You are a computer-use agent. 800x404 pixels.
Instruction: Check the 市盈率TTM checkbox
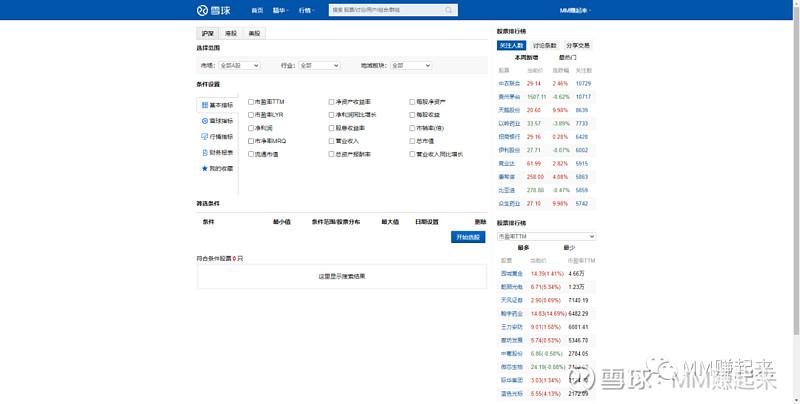[251, 102]
